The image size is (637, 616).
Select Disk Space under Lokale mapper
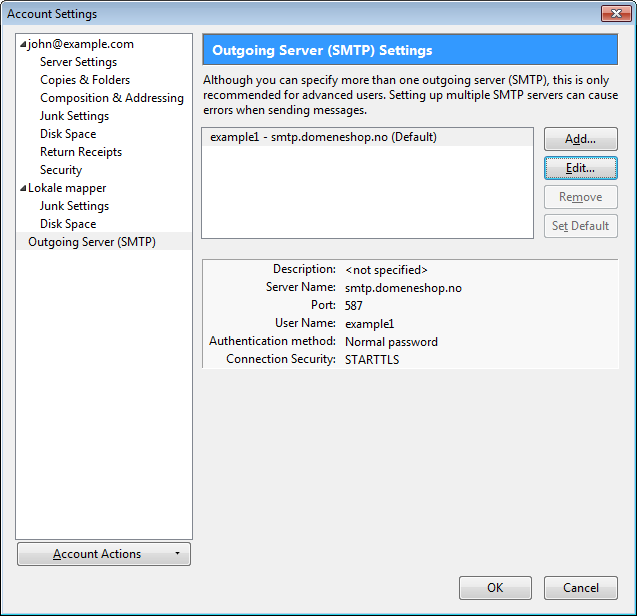coord(68,224)
